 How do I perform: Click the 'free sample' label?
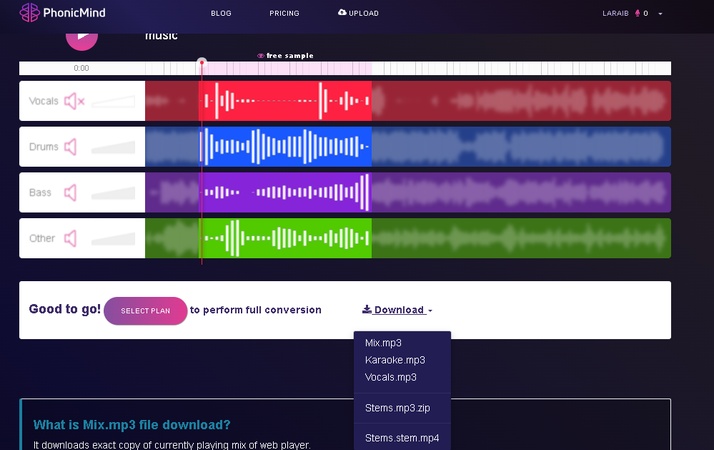[290, 56]
